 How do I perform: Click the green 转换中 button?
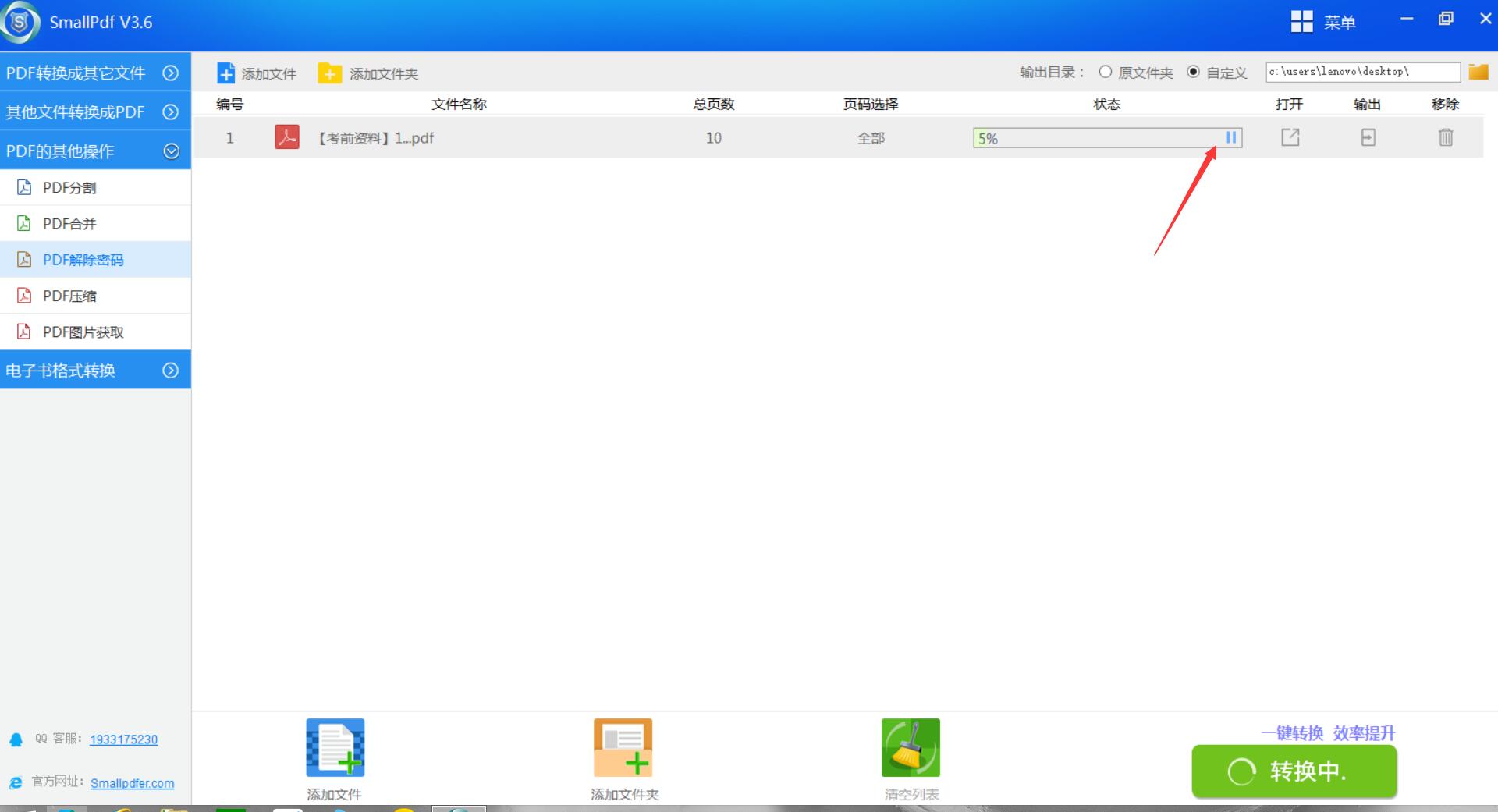coord(1294,771)
